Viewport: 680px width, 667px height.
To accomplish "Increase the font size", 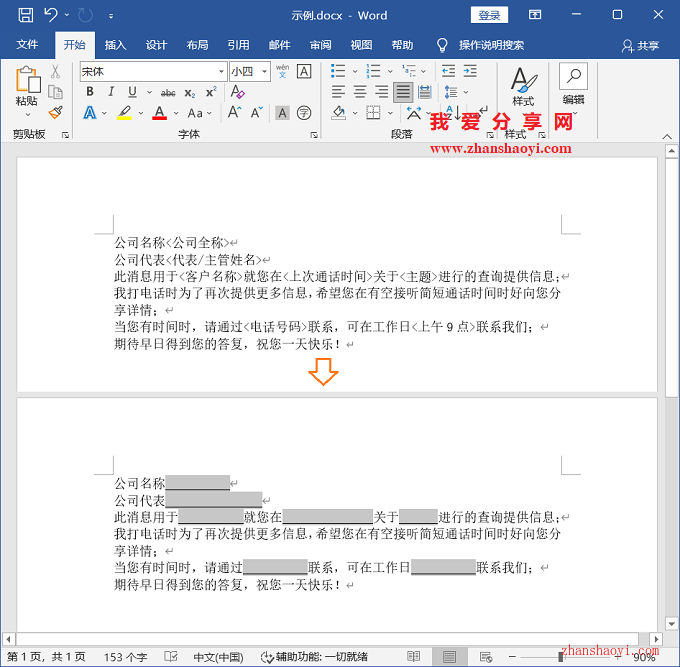I will click(235, 113).
